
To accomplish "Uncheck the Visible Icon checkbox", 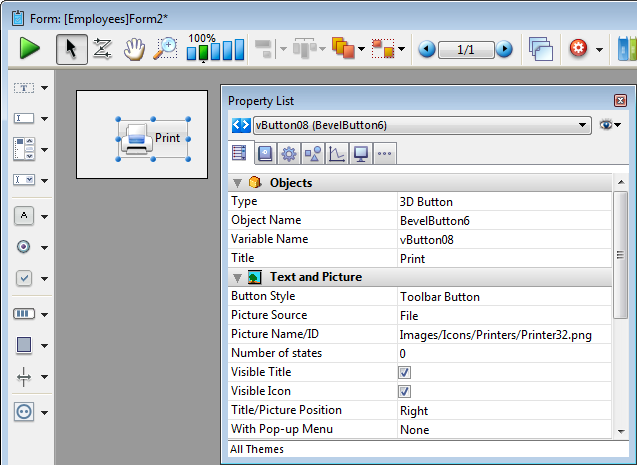I will pyautogui.click(x=405, y=391).
